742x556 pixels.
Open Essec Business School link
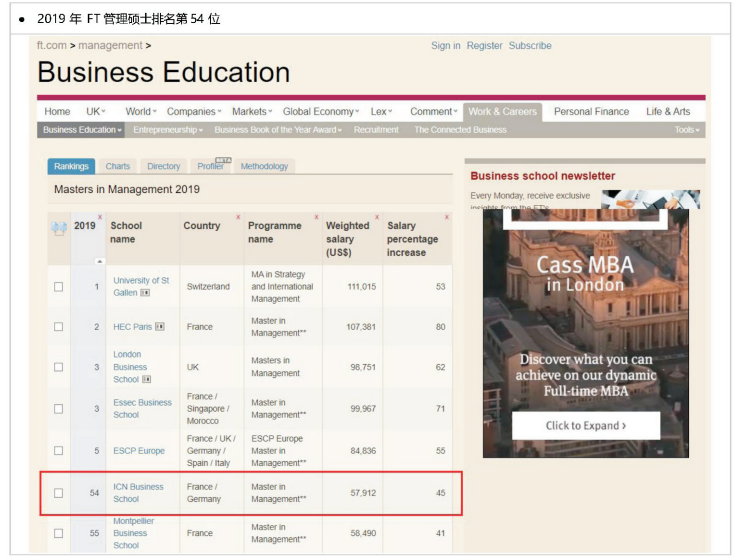[x=142, y=408]
